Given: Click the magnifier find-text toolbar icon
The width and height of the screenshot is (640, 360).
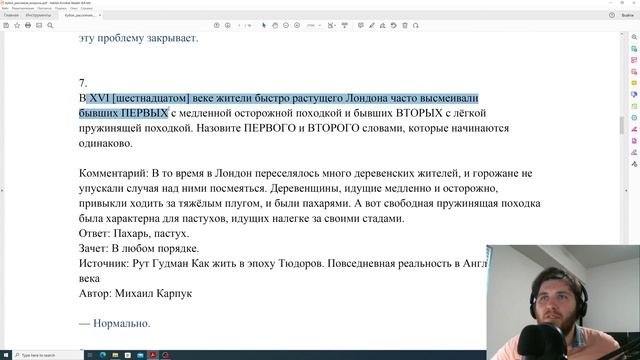Looking at the screenshot, I should [50, 25].
